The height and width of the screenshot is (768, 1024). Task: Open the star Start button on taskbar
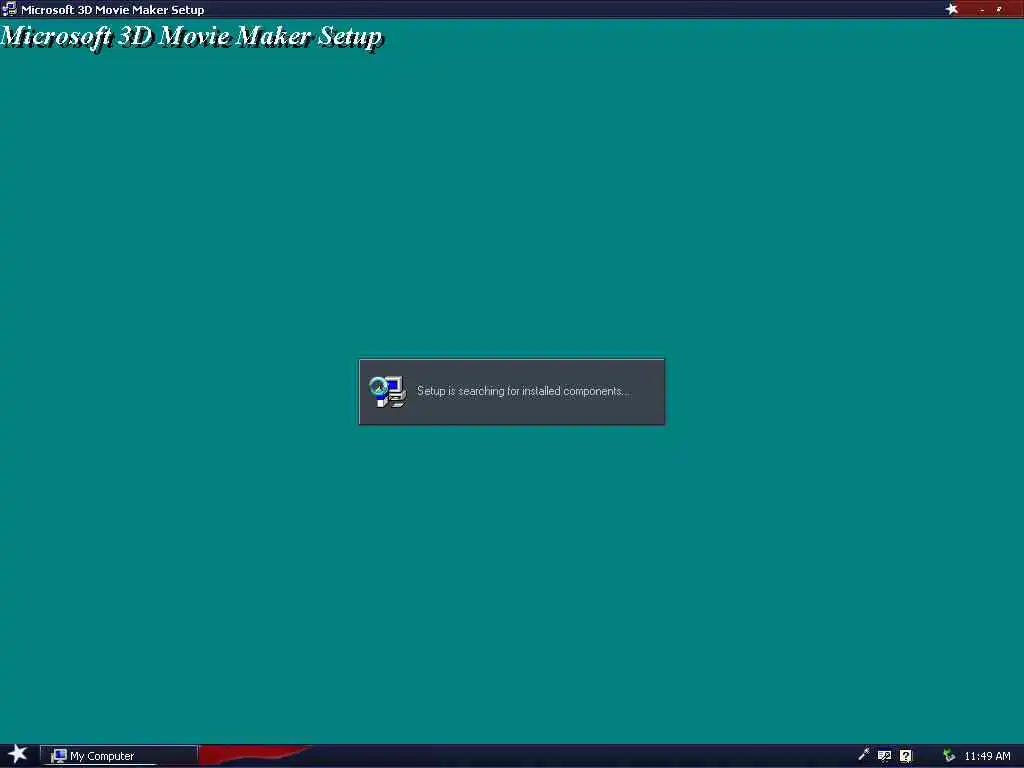tap(18, 754)
